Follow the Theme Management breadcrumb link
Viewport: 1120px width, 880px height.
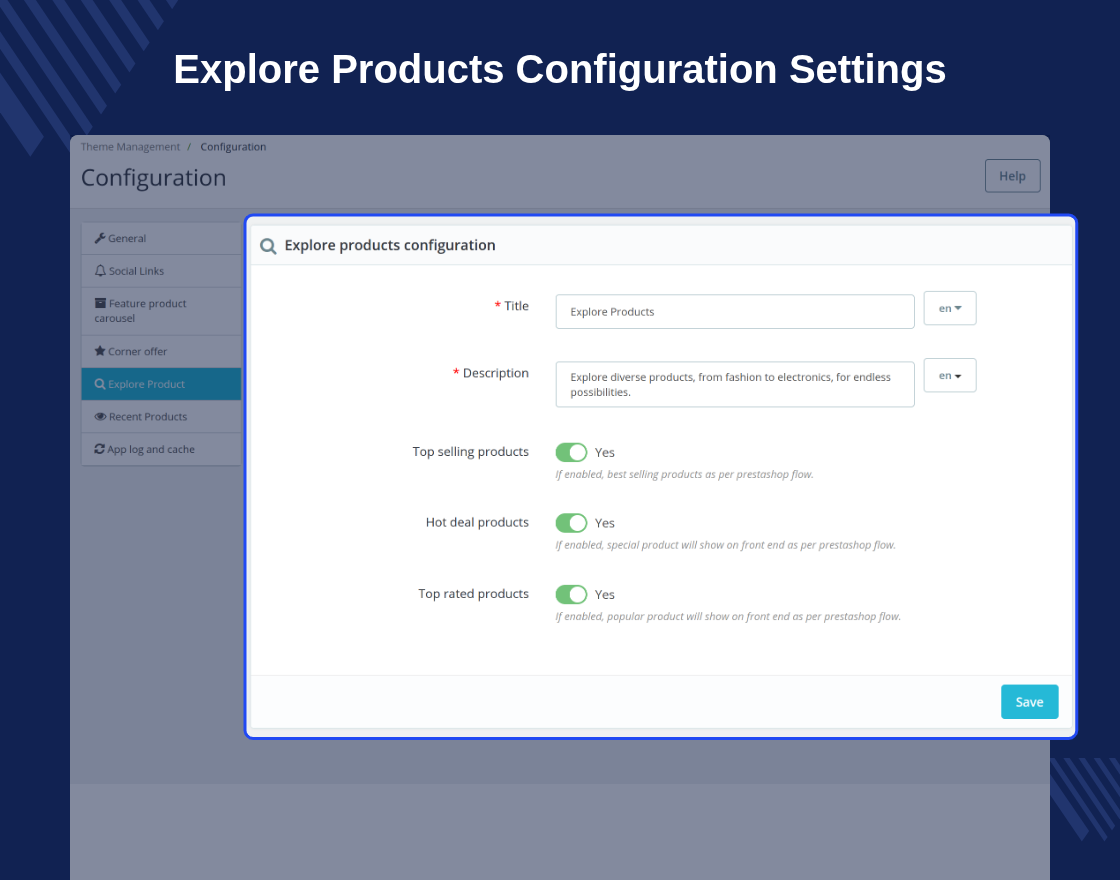coord(130,147)
